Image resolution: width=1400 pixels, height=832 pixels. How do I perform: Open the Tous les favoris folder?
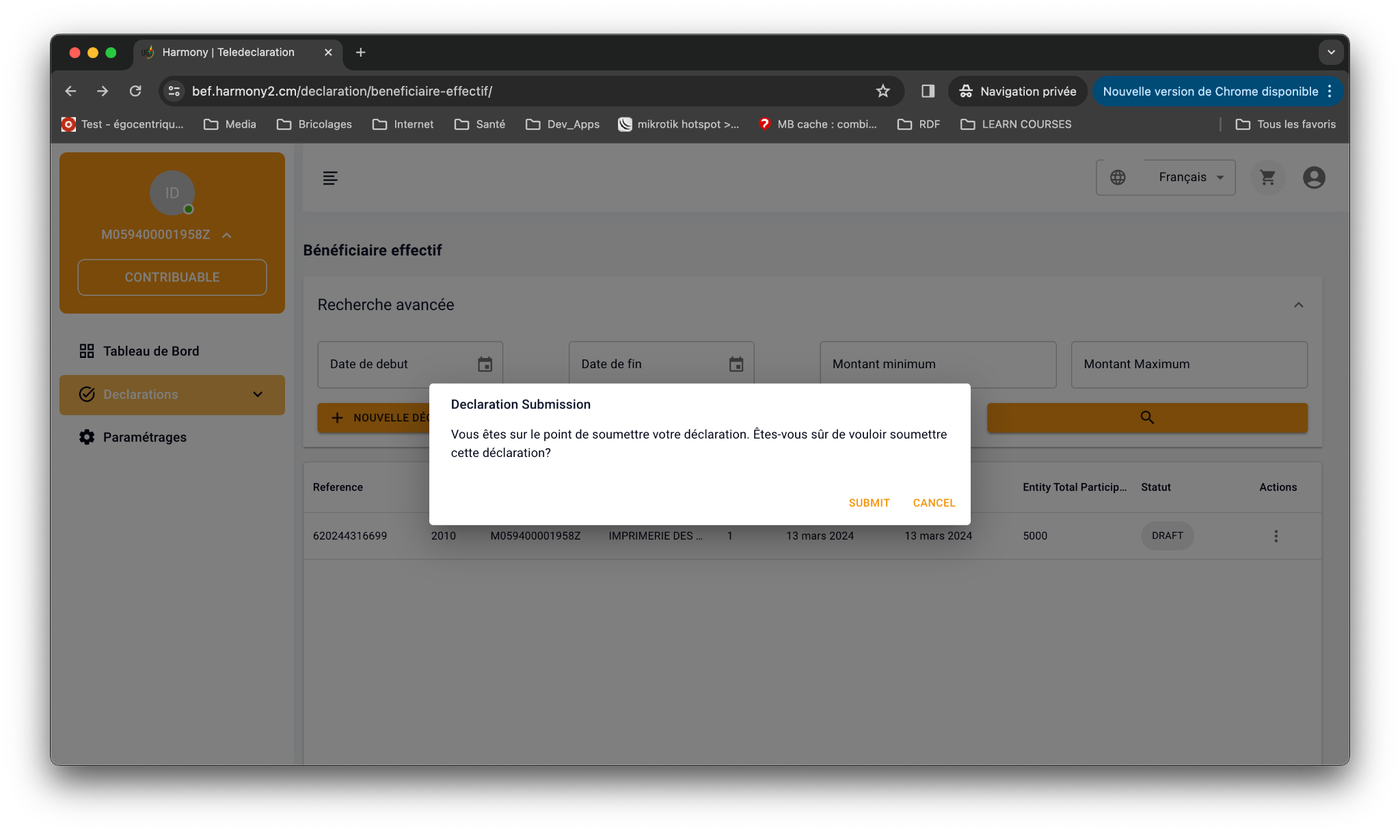coord(1286,124)
